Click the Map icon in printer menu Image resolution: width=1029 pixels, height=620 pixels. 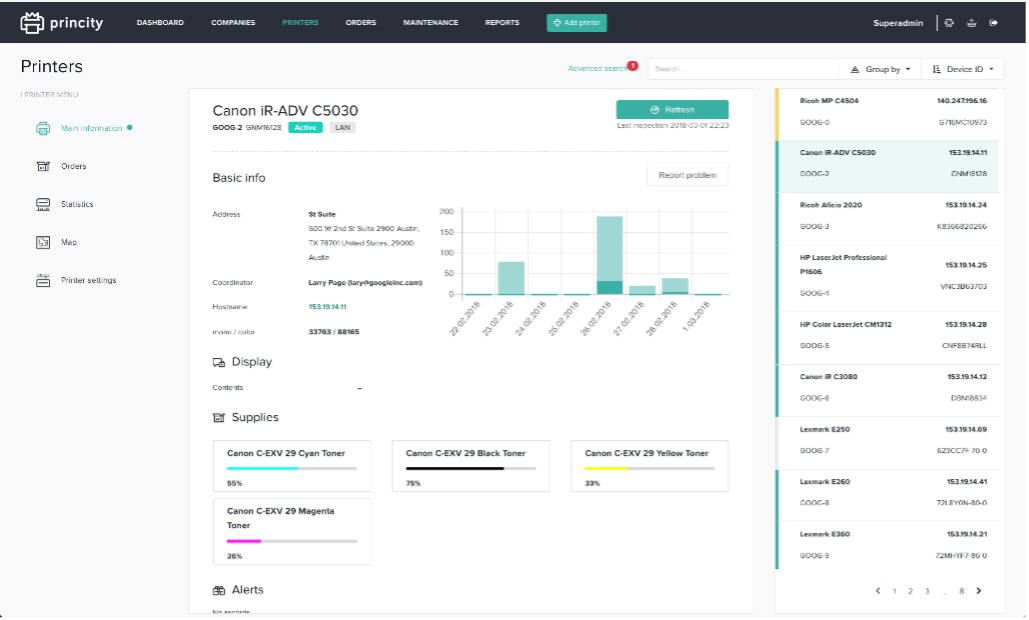click(43, 242)
